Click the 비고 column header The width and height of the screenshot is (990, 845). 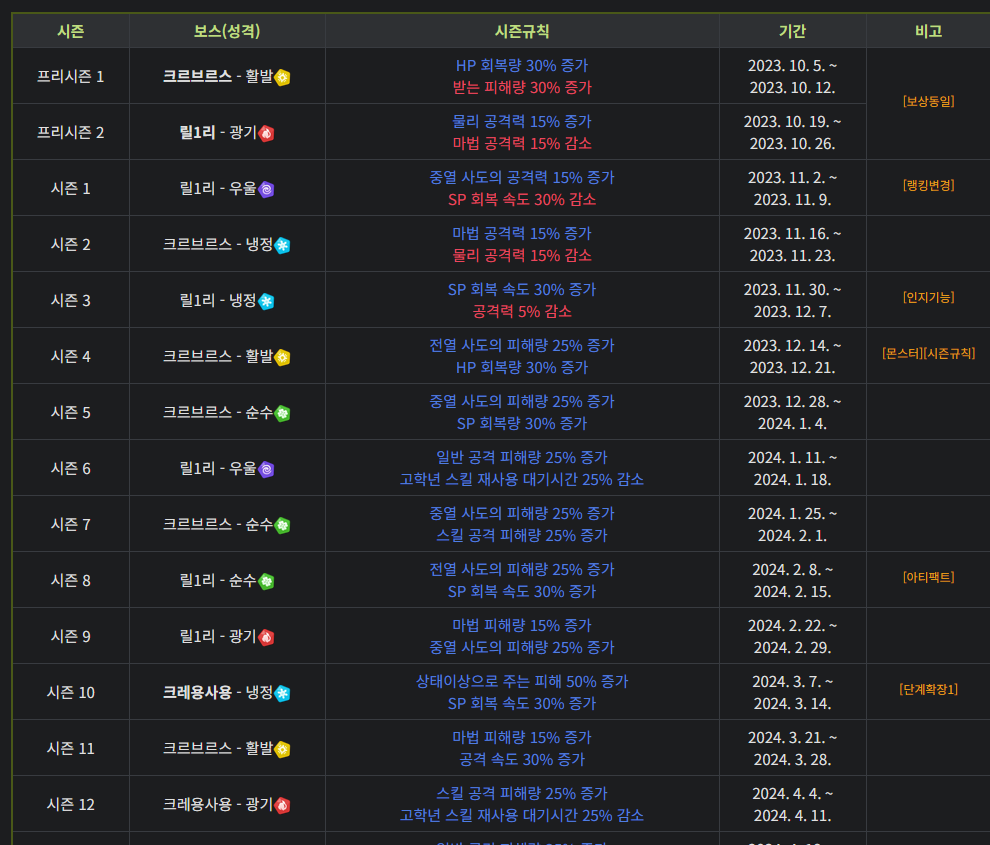click(x=928, y=31)
